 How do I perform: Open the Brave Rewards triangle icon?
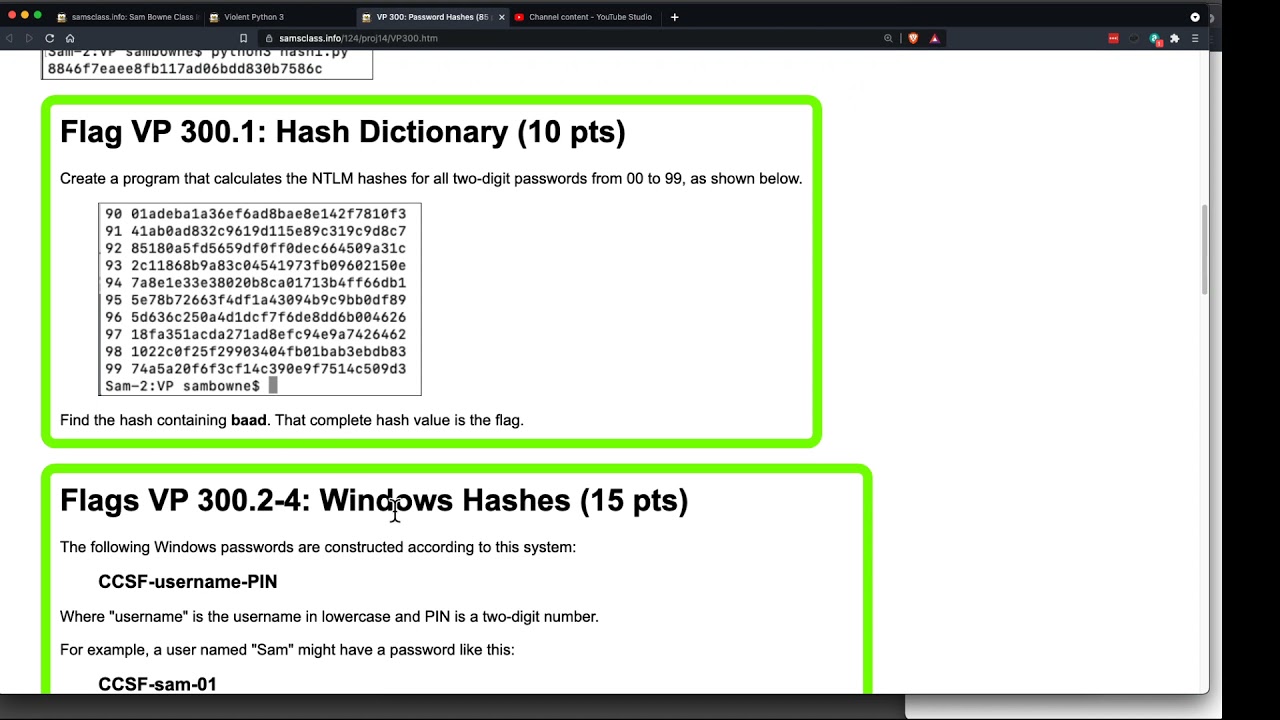(x=935, y=38)
